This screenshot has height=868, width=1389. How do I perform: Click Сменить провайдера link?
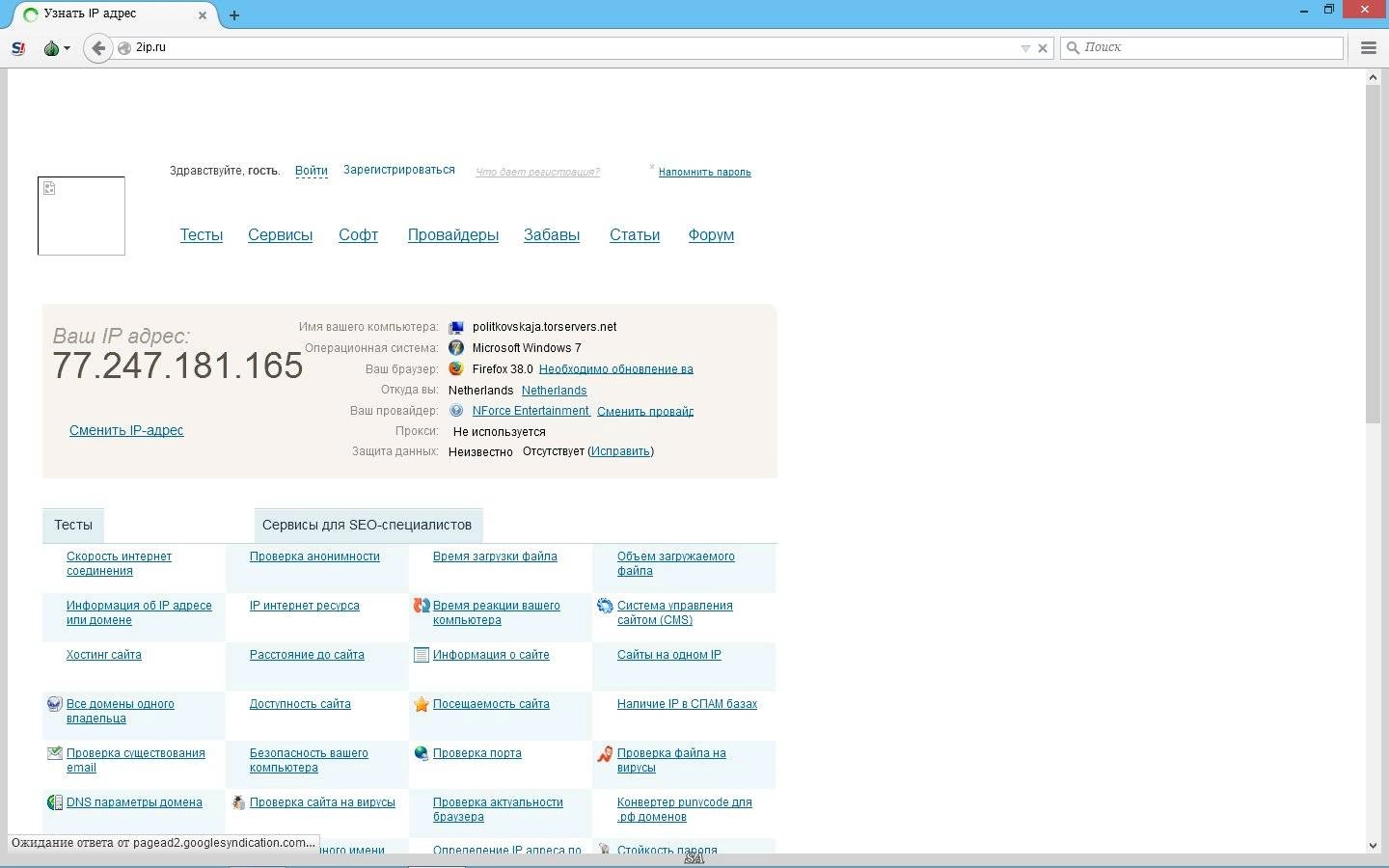pos(645,412)
